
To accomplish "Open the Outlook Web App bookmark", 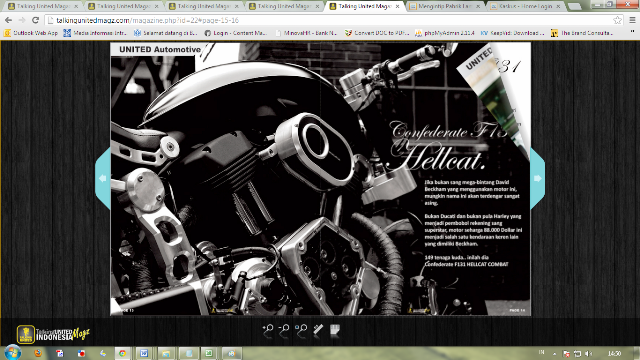I will point(31,33).
